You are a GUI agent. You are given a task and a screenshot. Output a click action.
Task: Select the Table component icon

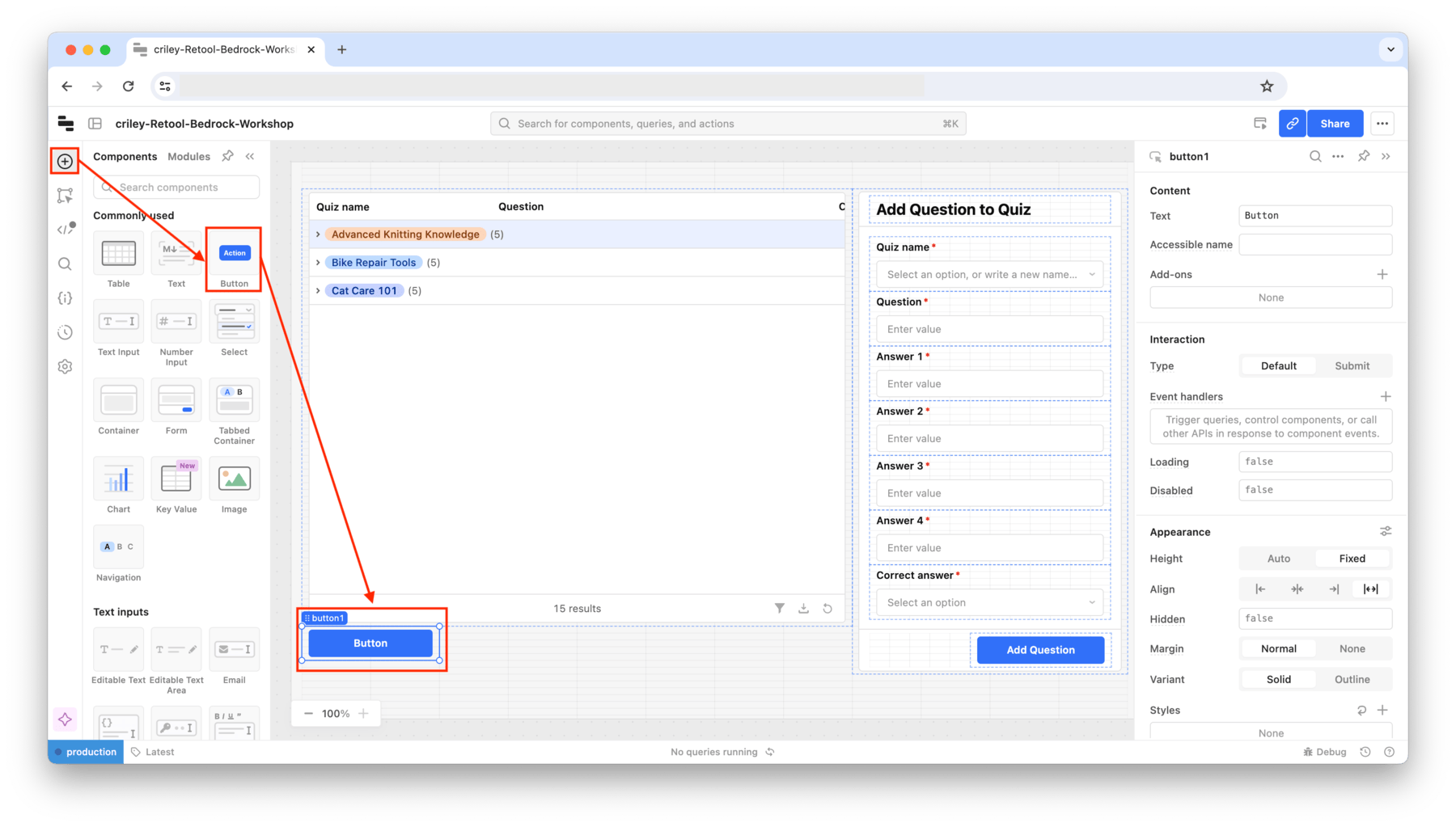point(119,254)
